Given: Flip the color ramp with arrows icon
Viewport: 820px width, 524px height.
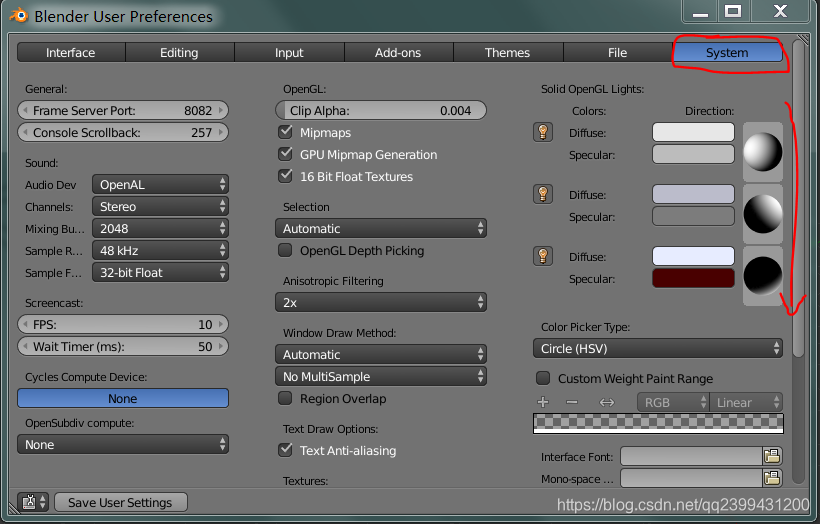Looking at the screenshot, I should coord(607,402).
